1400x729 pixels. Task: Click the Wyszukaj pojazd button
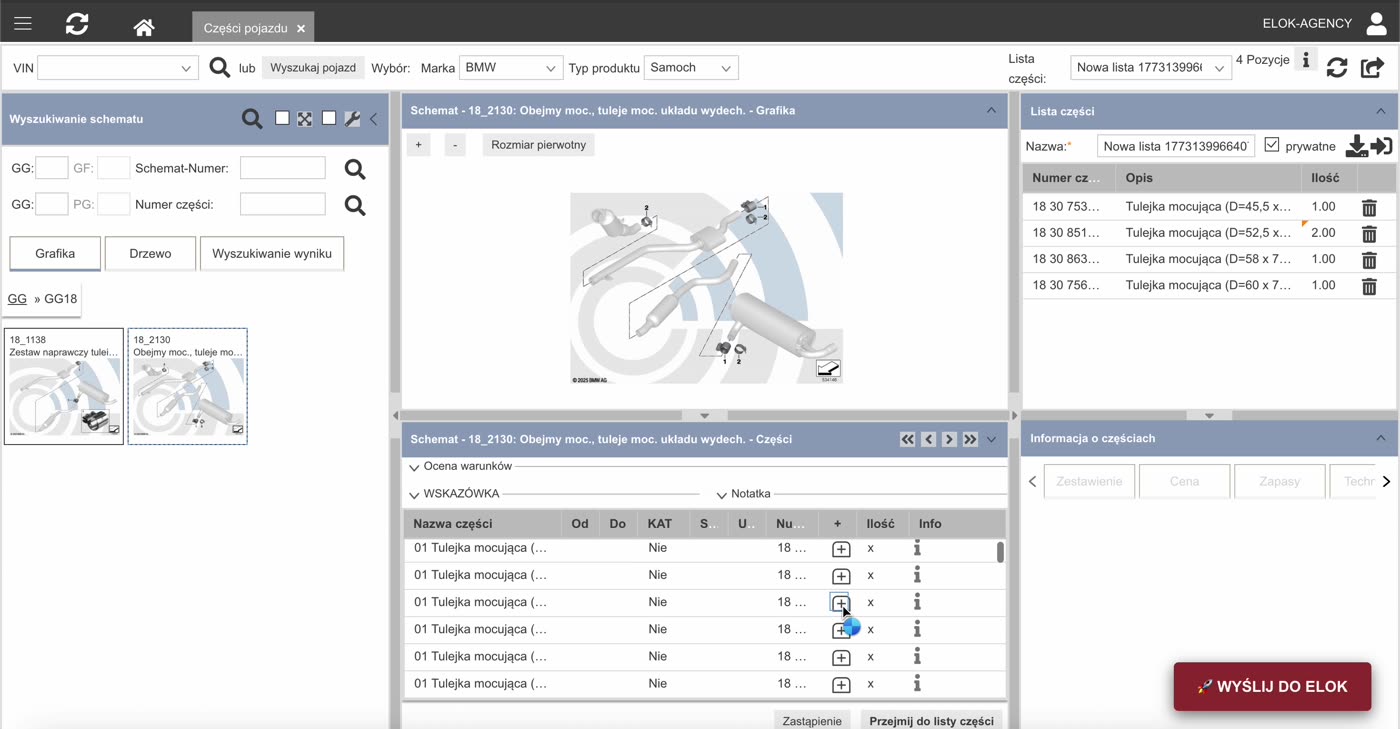313,68
